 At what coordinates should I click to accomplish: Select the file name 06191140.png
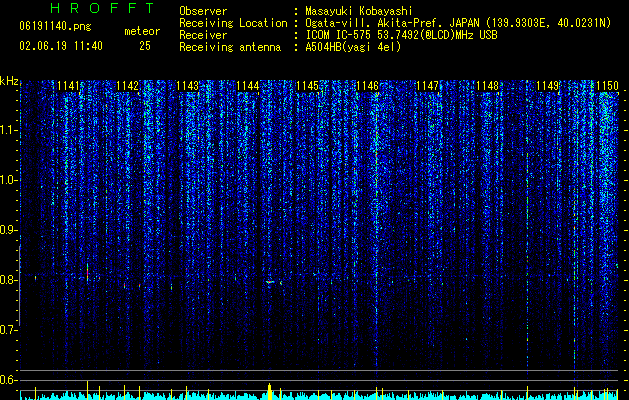click(x=55, y=27)
